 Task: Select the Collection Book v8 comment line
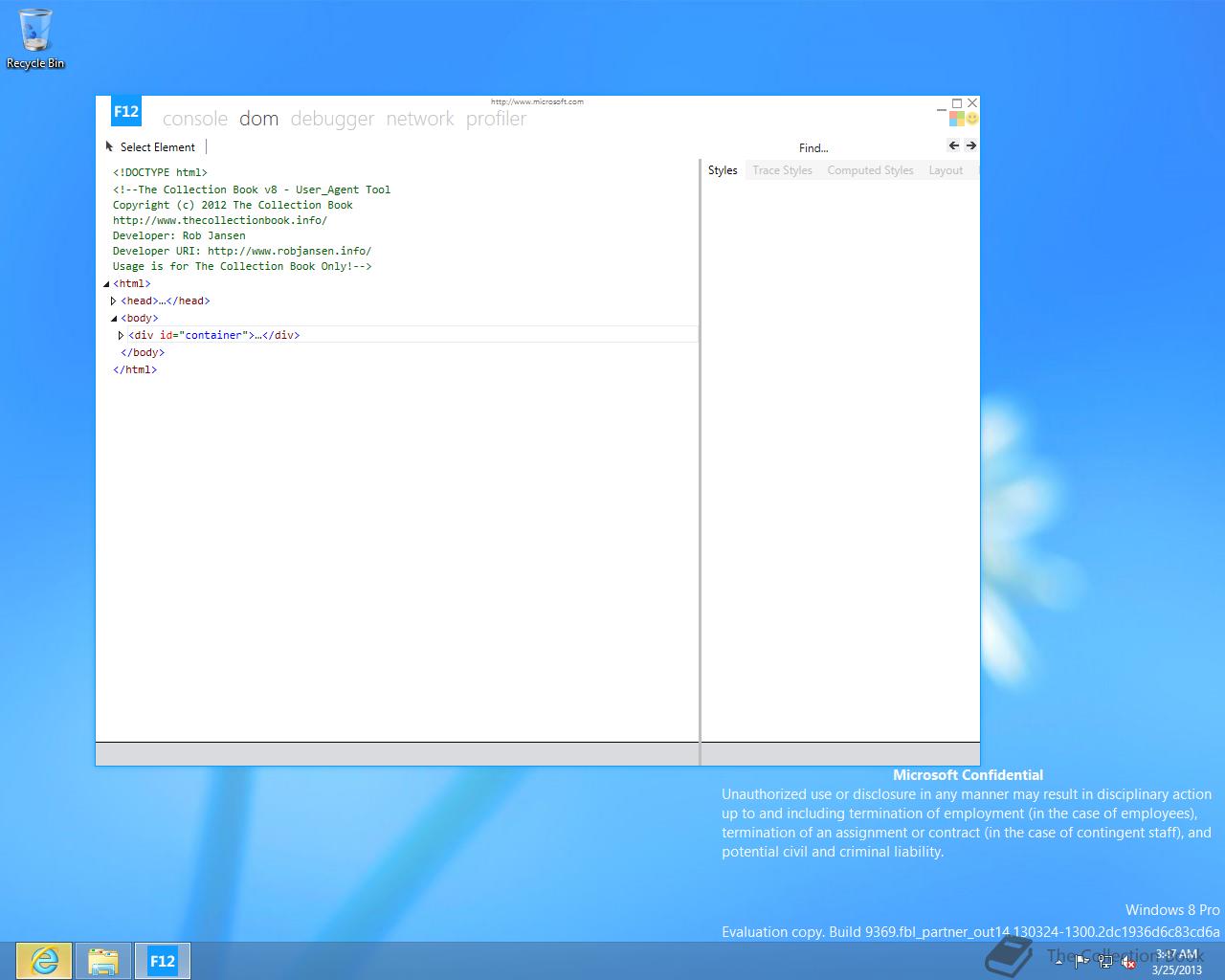click(252, 189)
